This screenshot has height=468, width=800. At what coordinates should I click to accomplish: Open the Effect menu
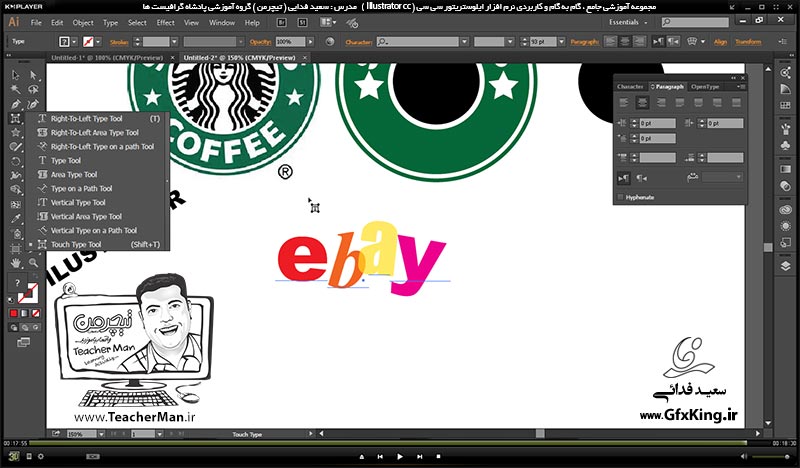[165, 22]
